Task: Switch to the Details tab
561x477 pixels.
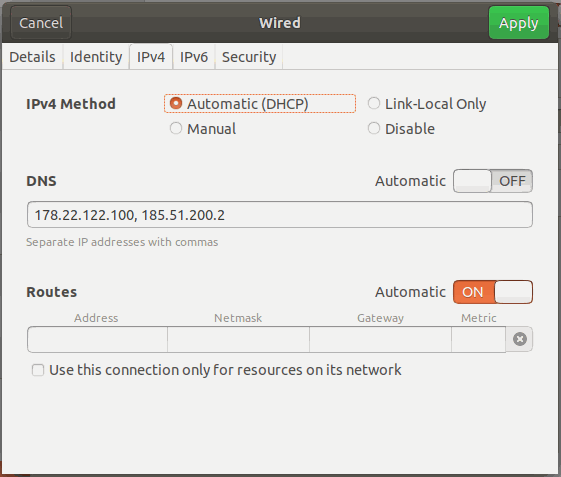Action: (x=33, y=57)
